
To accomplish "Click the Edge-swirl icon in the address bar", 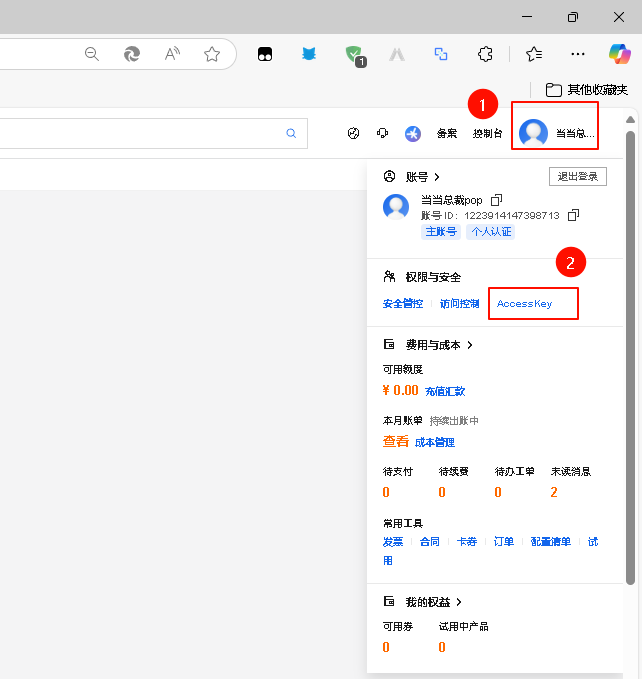I will coord(132,54).
